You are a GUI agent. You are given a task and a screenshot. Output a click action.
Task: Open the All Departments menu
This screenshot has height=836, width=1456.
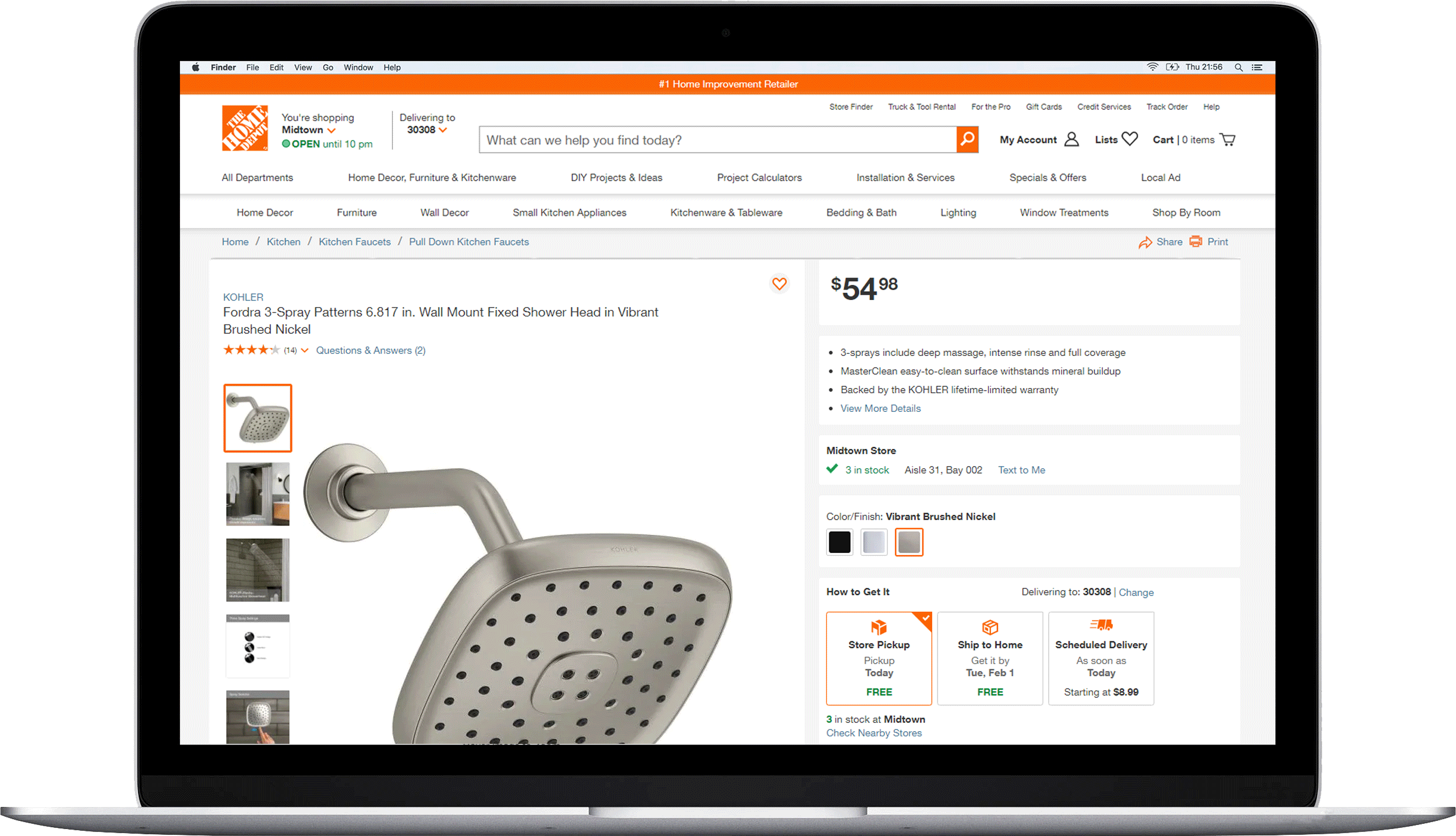[258, 177]
